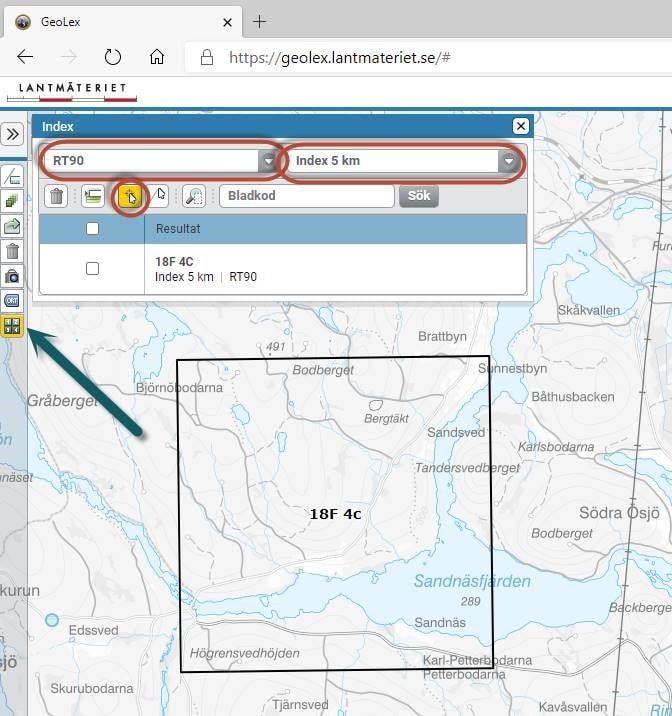Click the grayed-out browser forward arrow
672x716 pixels.
[x=69, y=57]
